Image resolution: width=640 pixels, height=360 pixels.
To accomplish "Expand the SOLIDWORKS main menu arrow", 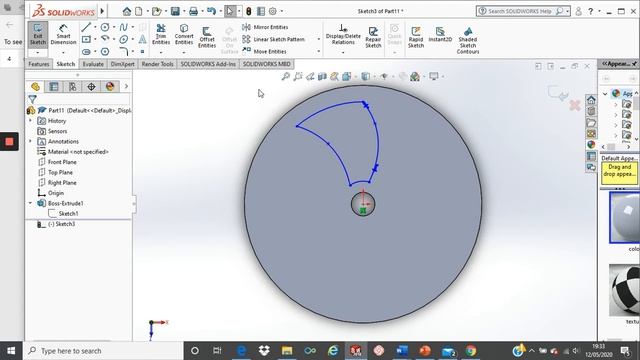I will click(x=102, y=11).
